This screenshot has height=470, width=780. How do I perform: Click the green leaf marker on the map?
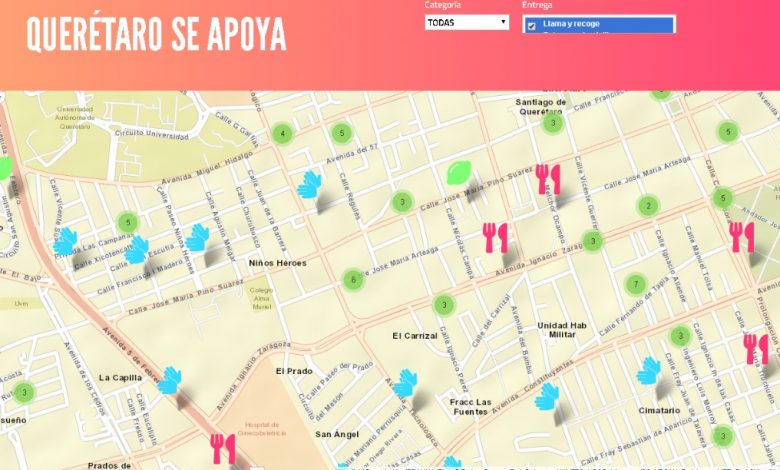[x=459, y=172]
